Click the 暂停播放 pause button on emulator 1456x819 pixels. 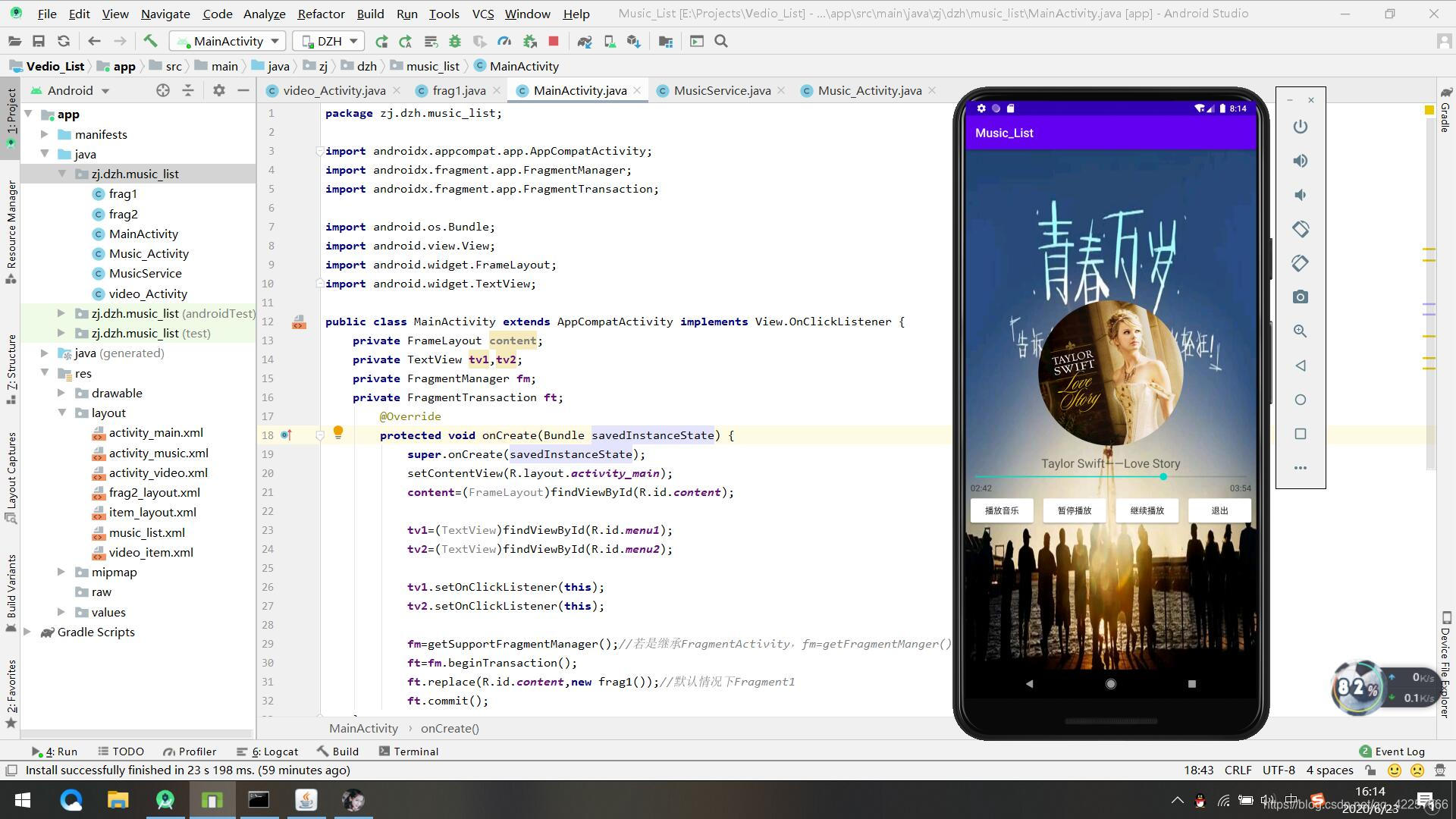click(1074, 510)
